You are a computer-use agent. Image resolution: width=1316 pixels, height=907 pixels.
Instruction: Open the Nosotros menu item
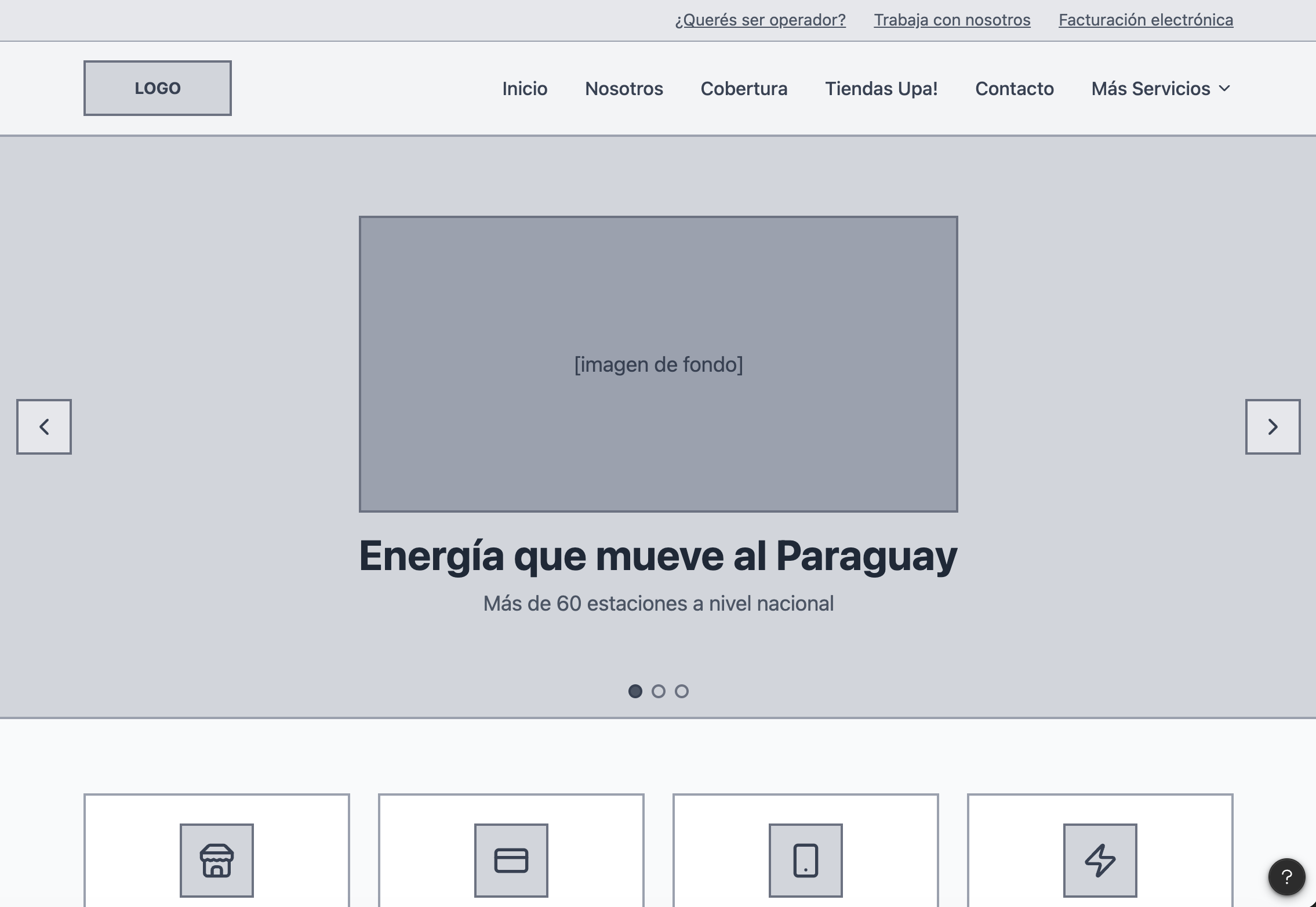pyautogui.click(x=624, y=89)
